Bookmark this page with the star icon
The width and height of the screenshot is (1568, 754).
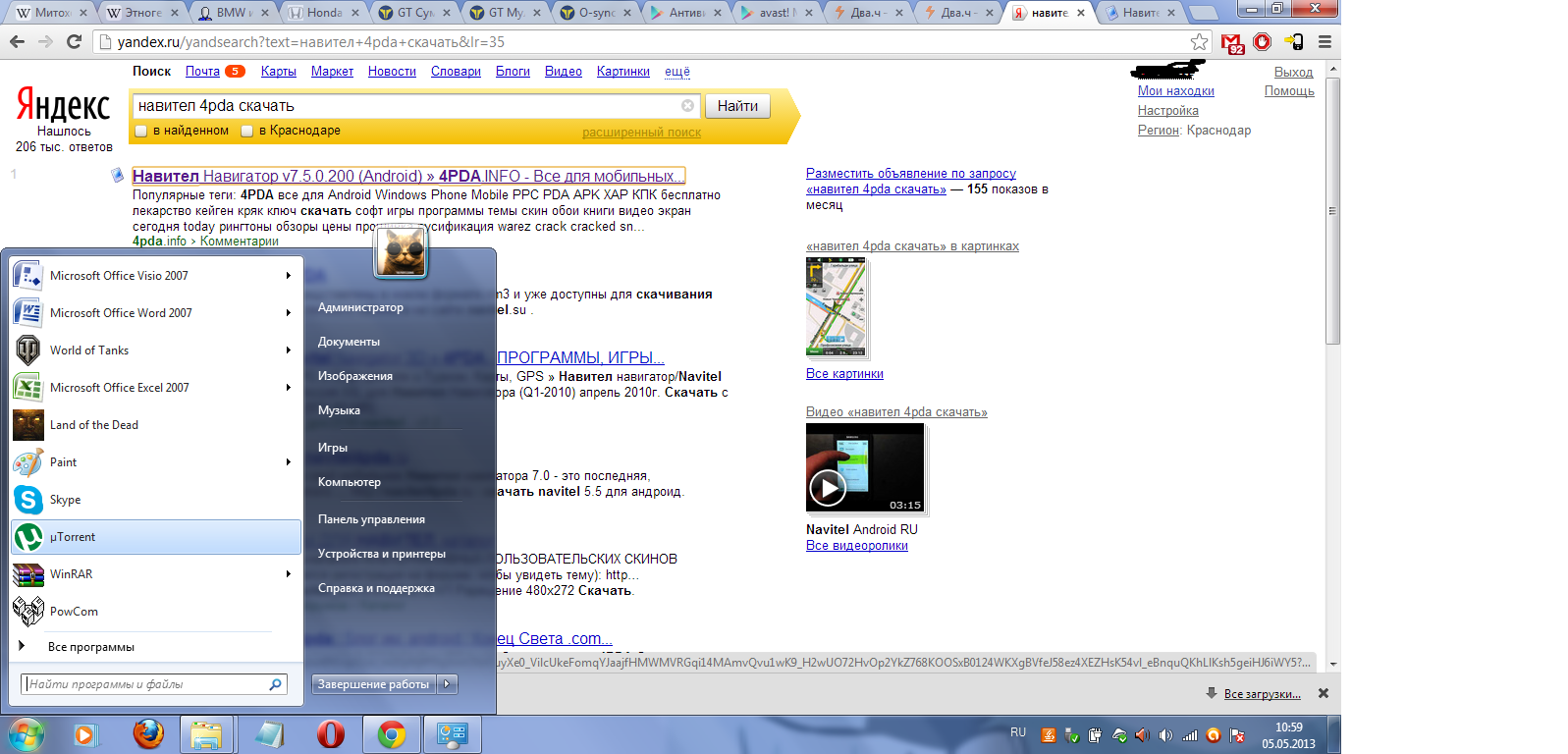point(1199,42)
